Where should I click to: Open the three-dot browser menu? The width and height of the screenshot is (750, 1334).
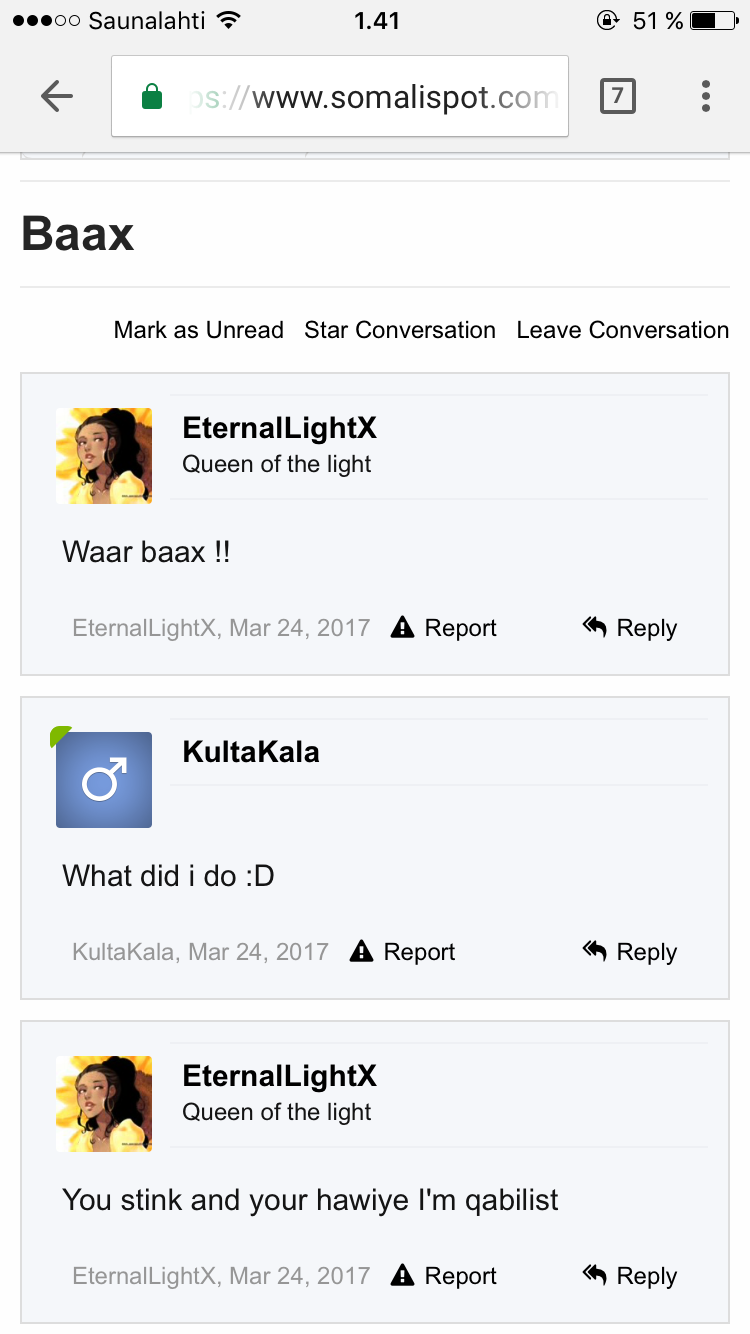pos(706,96)
